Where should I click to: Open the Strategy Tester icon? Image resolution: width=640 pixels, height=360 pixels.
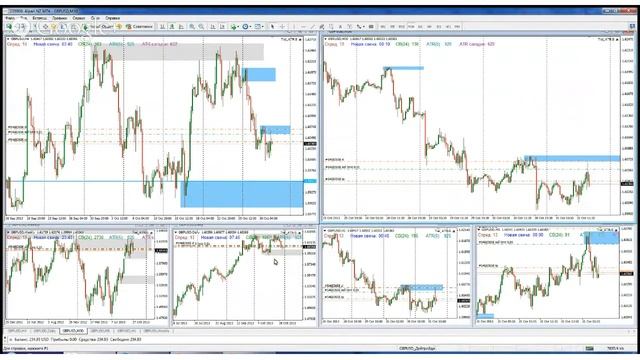point(73,27)
